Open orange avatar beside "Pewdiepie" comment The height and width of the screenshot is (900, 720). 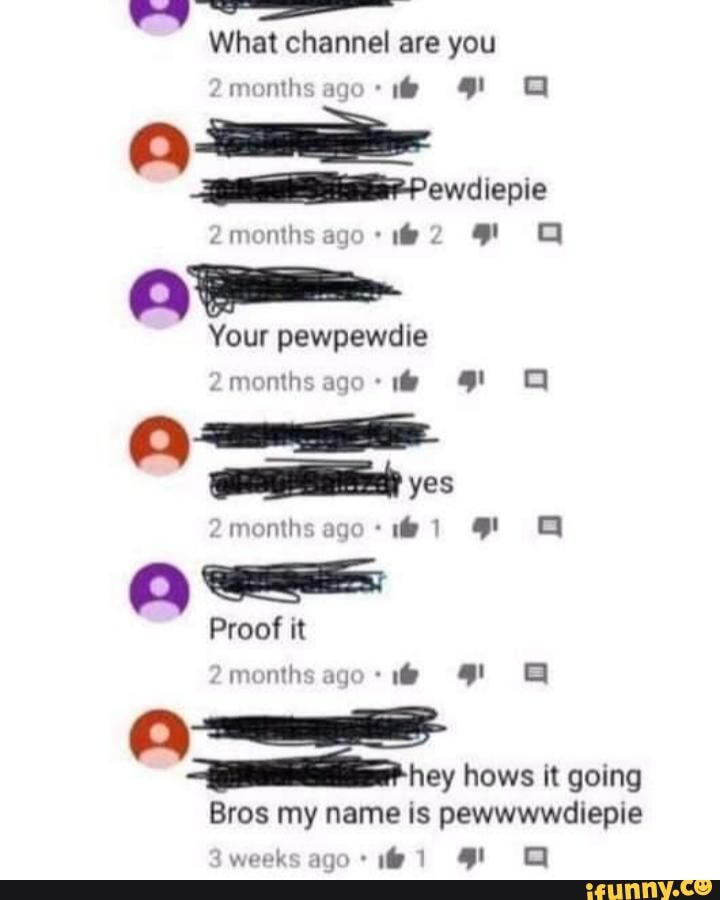point(160,152)
